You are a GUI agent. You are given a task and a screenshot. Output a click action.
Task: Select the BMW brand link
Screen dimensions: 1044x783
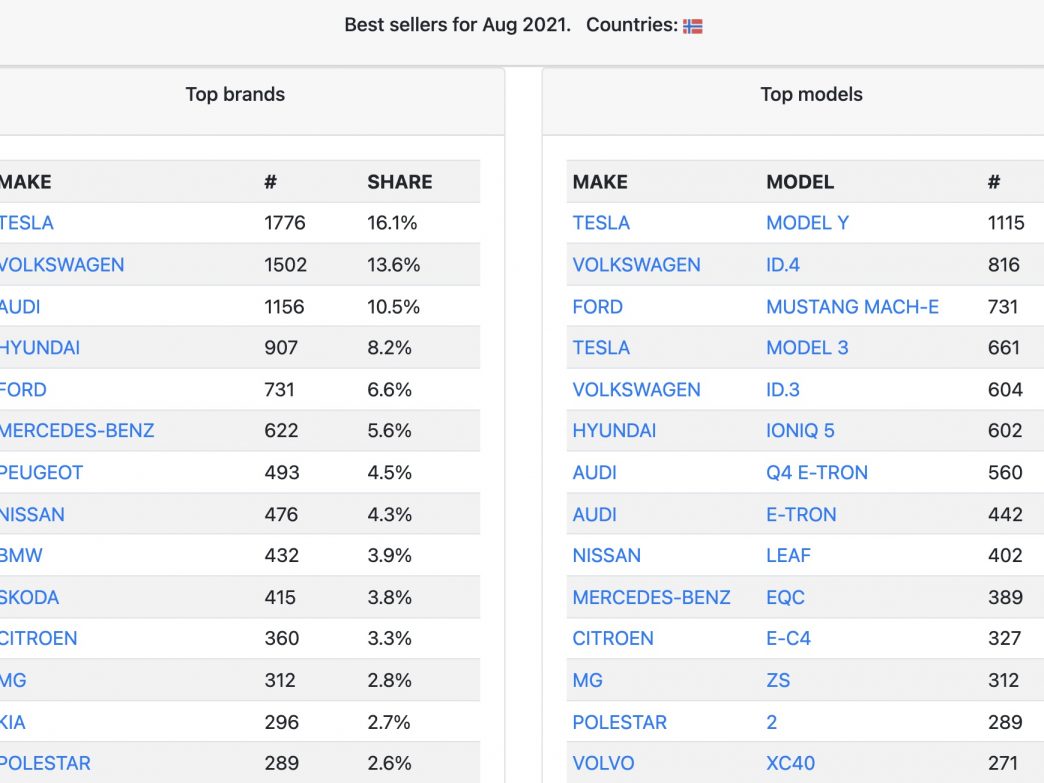click(x=21, y=555)
